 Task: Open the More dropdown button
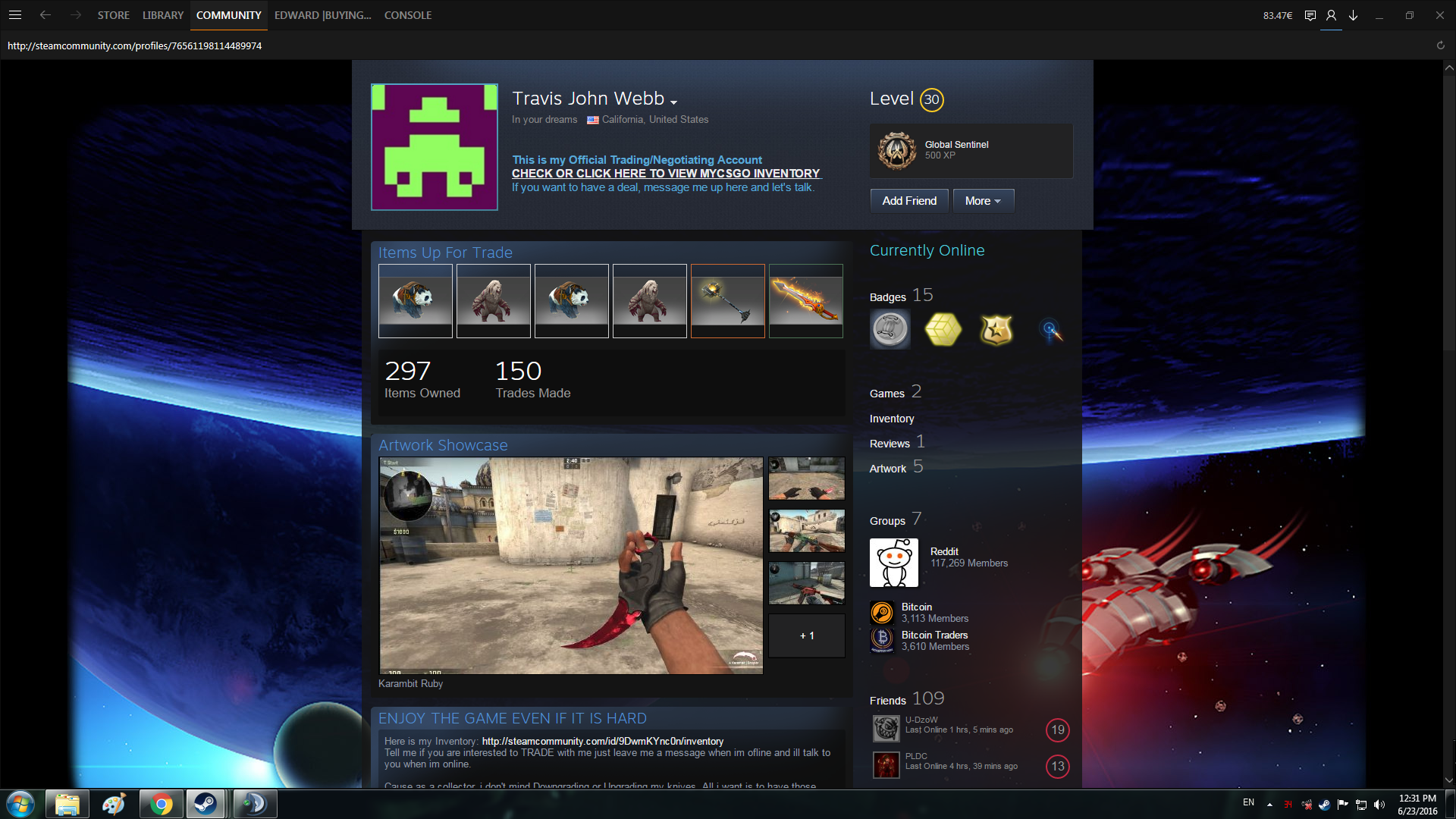click(983, 201)
